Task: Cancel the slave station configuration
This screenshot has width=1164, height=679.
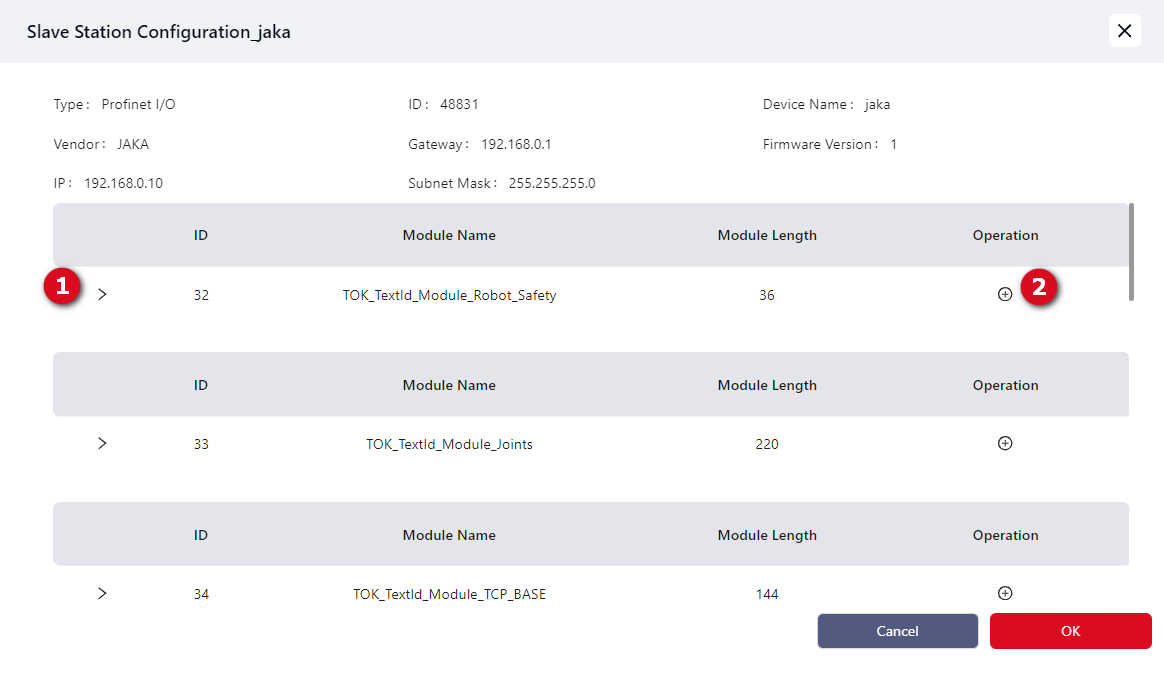Action: (x=897, y=631)
